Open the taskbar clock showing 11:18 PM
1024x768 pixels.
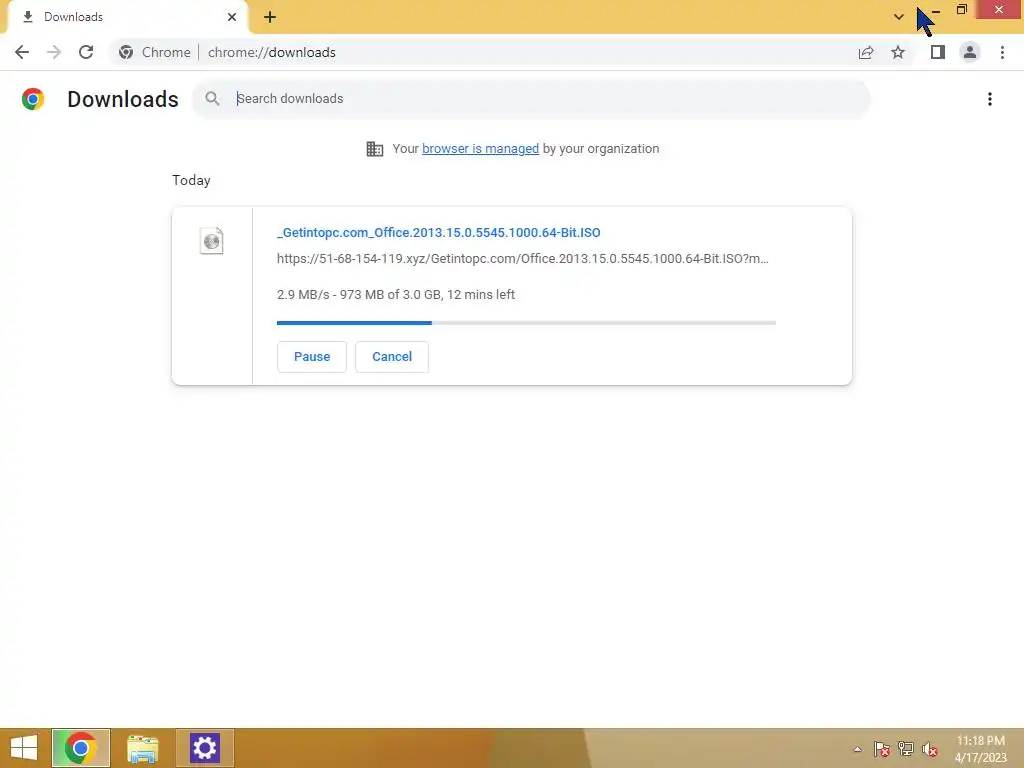[981, 749]
